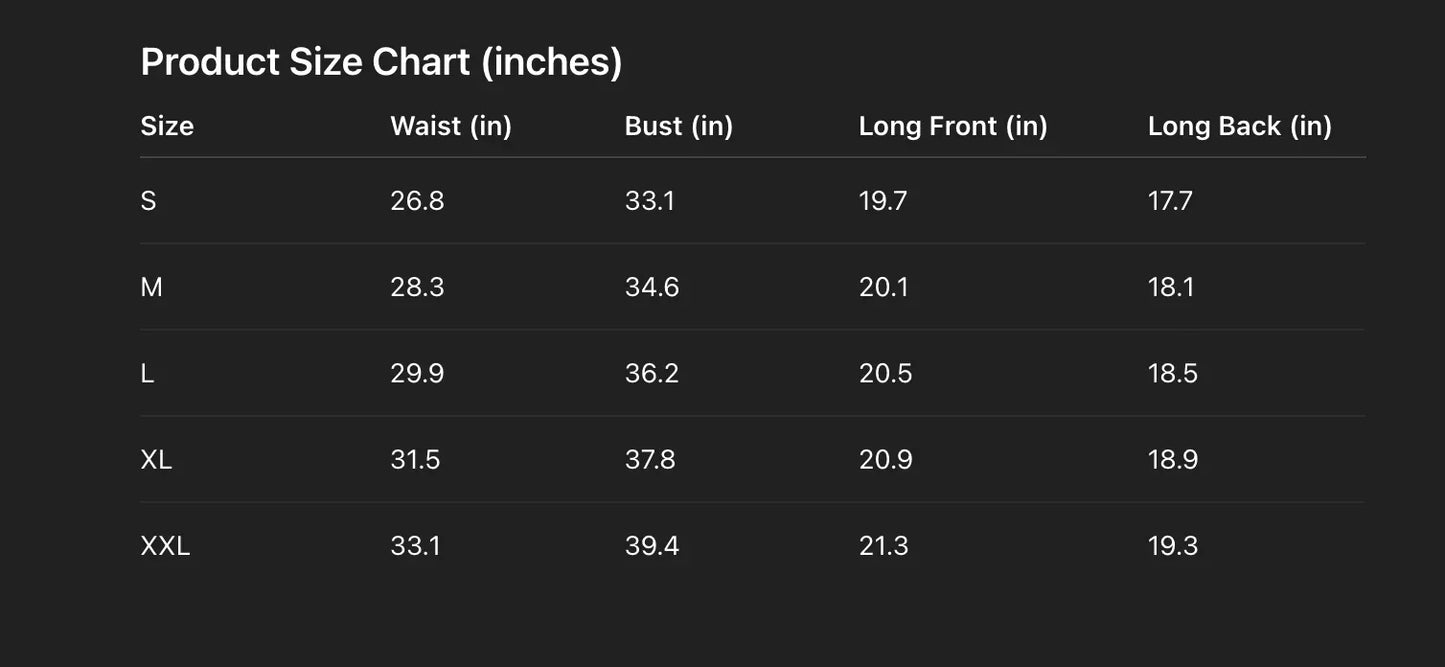Select the L size row label
The height and width of the screenshot is (667, 1445).
pyautogui.click(x=147, y=374)
